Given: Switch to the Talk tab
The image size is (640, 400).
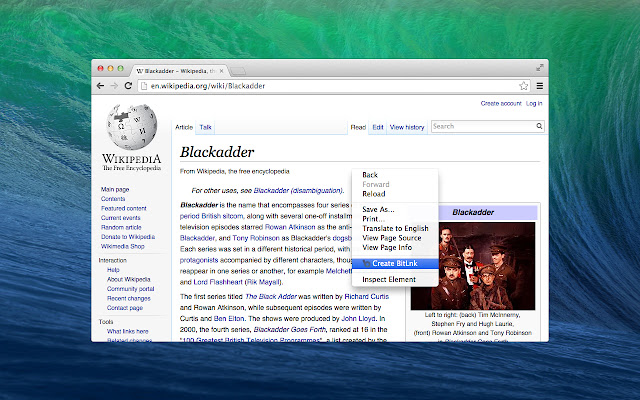Looking at the screenshot, I should click(x=205, y=127).
